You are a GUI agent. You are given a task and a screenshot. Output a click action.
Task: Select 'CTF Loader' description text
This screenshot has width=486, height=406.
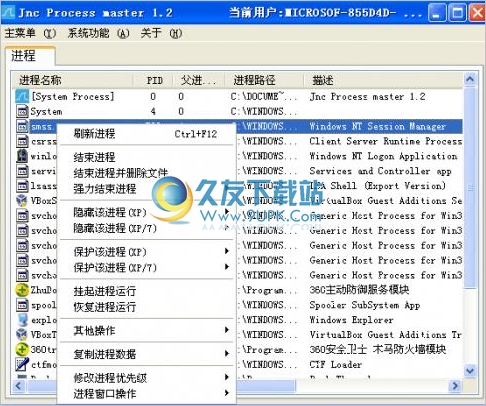click(336, 364)
